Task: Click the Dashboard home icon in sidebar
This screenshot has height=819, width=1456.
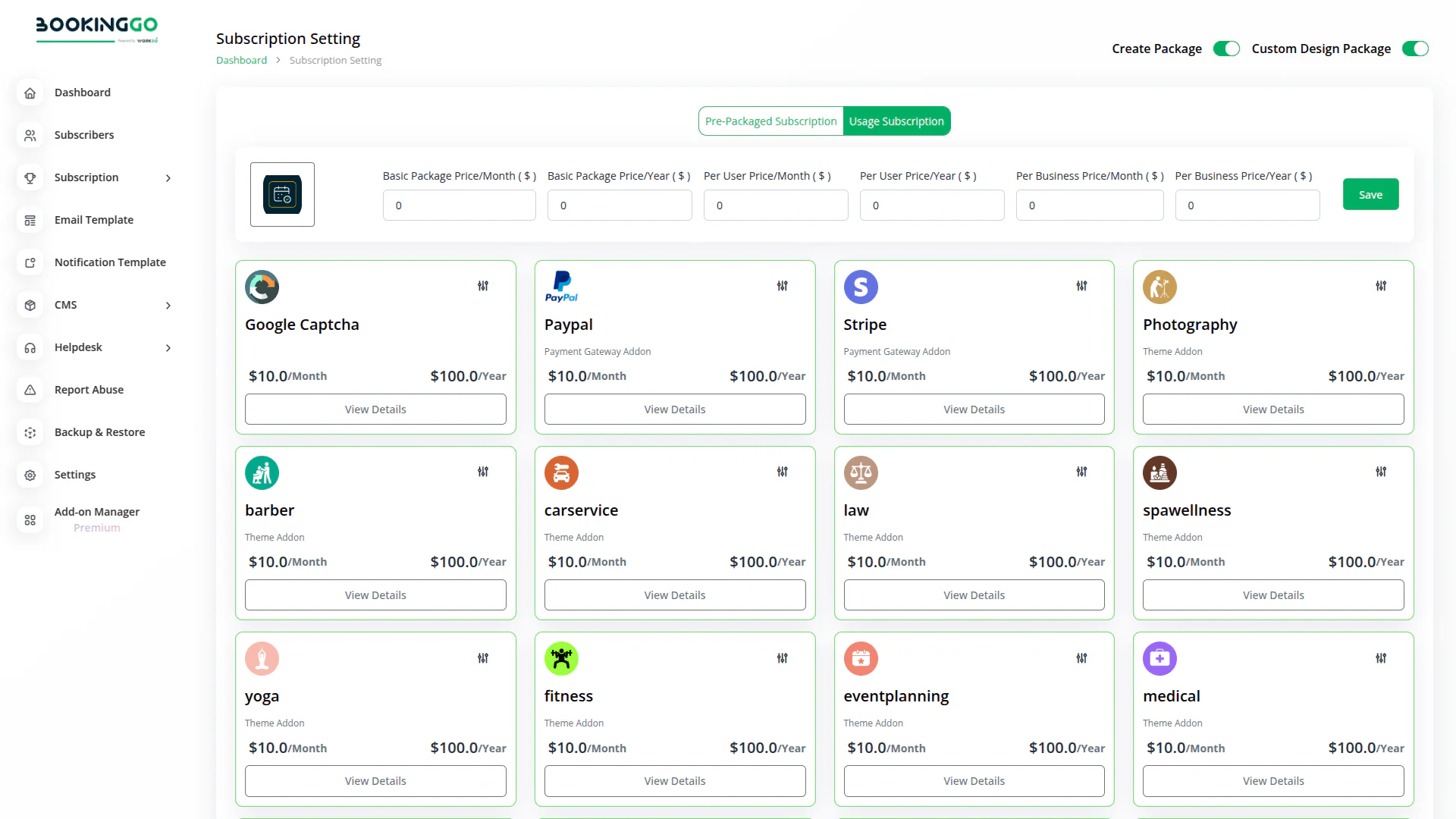Action: (x=30, y=93)
